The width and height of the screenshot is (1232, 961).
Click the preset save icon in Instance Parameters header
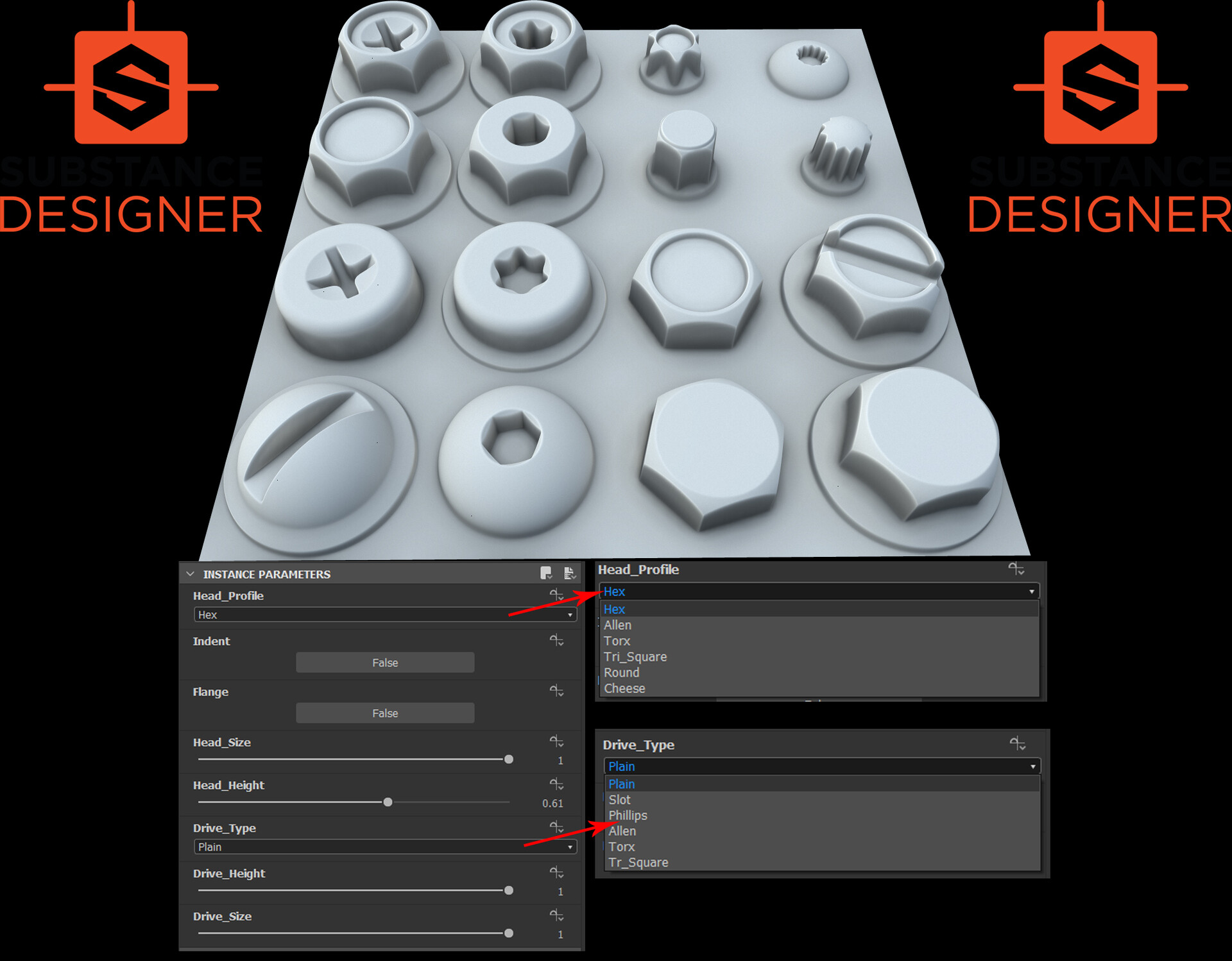pos(546,574)
